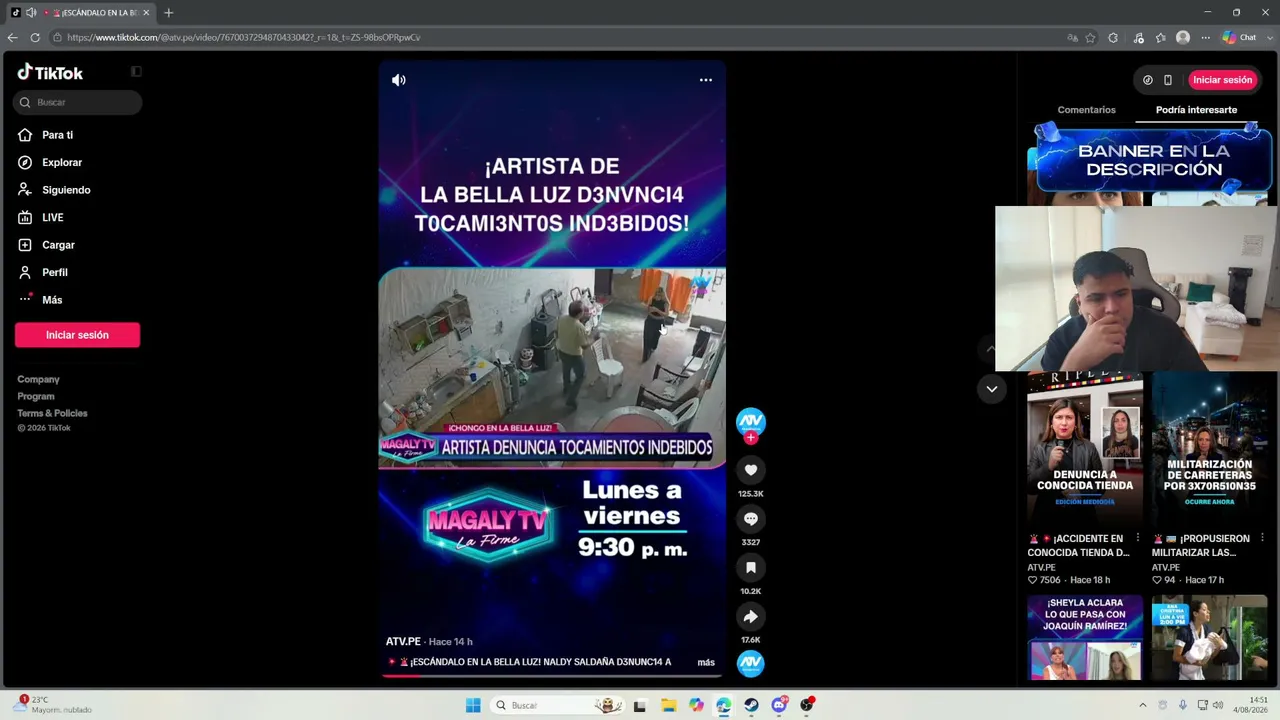The width and height of the screenshot is (1280, 720).
Task: Open the weather widget showing 23°C
Action: pos(52,705)
